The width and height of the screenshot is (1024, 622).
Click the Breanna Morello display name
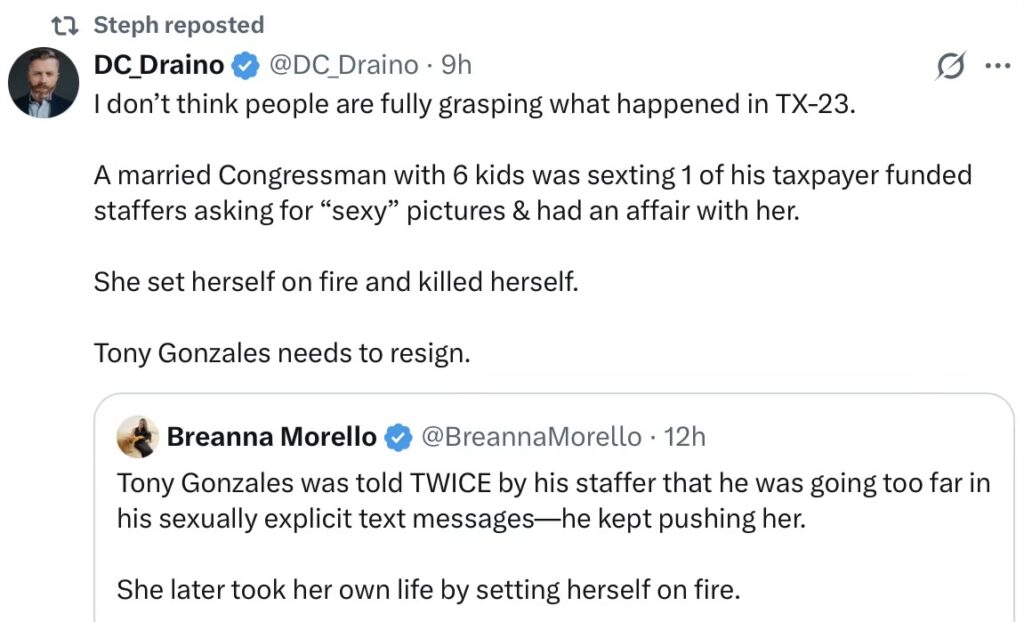[x=272, y=437]
